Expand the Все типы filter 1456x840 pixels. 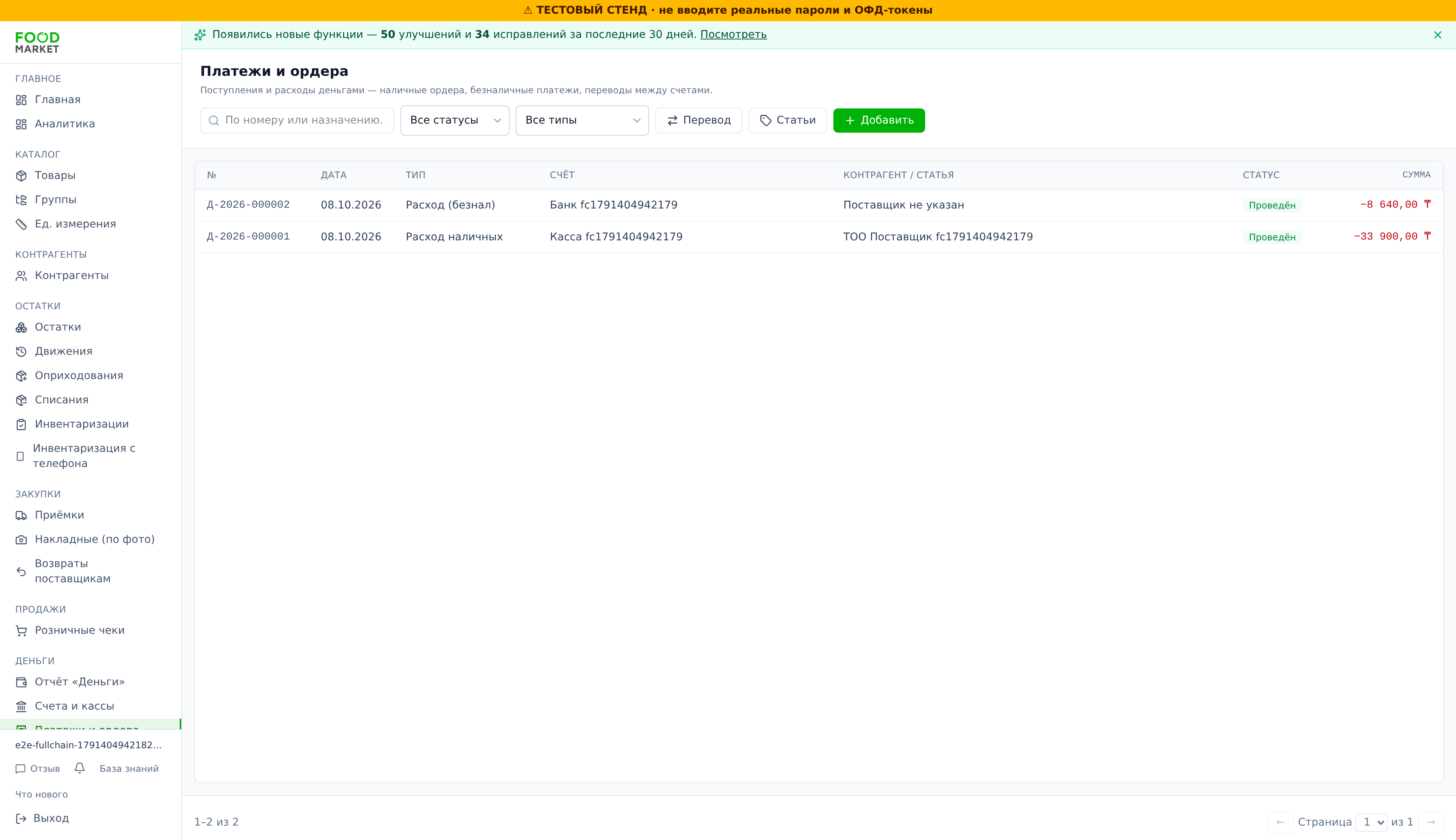click(x=582, y=121)
